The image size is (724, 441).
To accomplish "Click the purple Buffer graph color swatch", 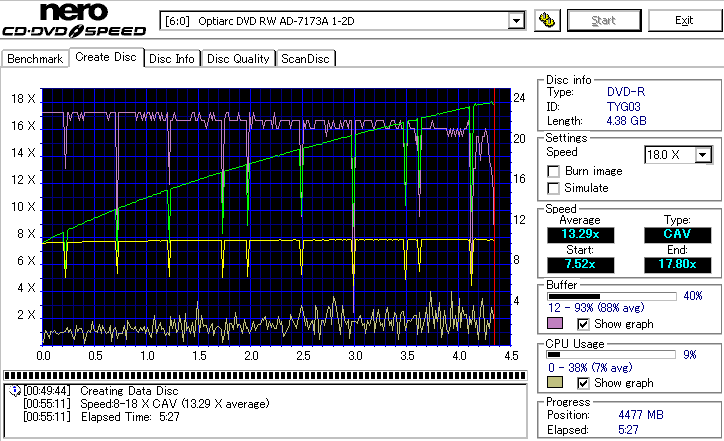I will [554, 324].
